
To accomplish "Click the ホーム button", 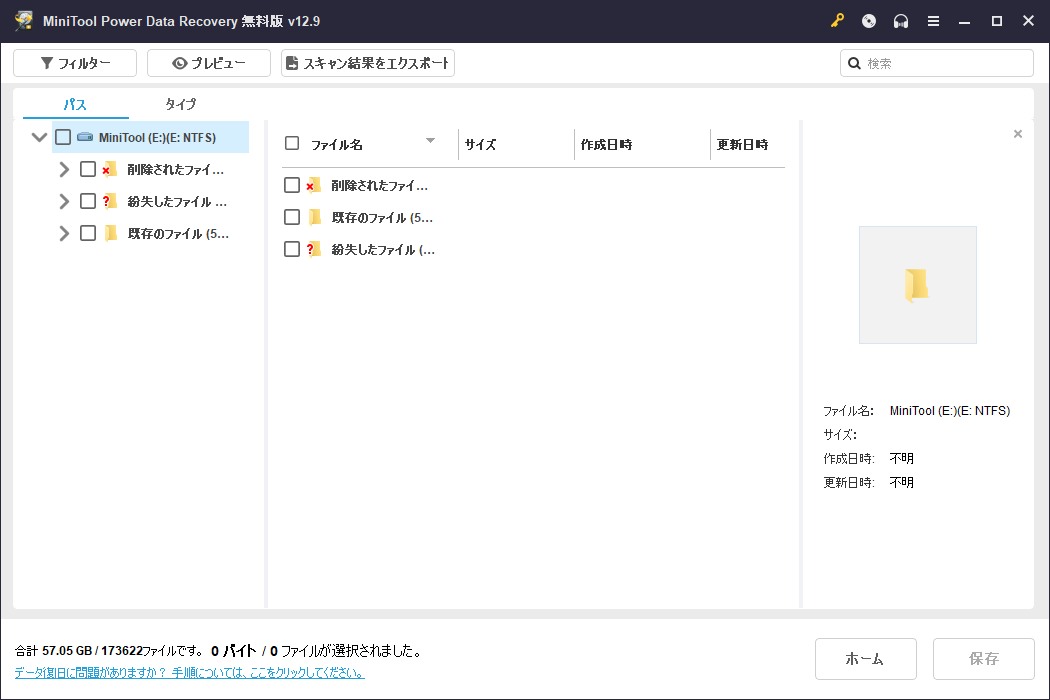I will pyautogui.click(x=865, y=658).
